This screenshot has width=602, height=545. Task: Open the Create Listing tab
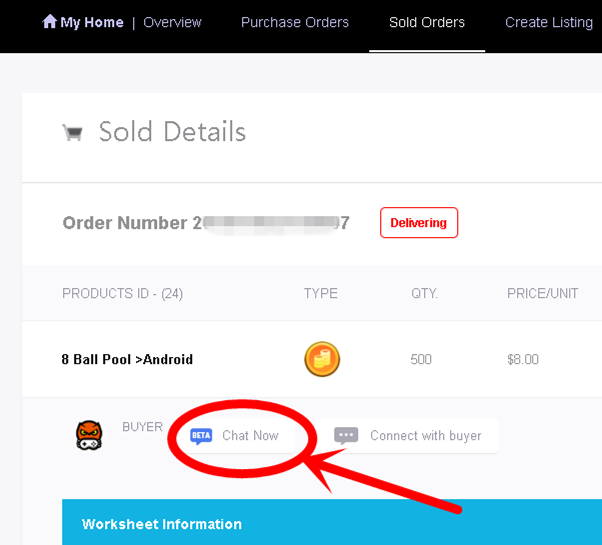point(548,22)
